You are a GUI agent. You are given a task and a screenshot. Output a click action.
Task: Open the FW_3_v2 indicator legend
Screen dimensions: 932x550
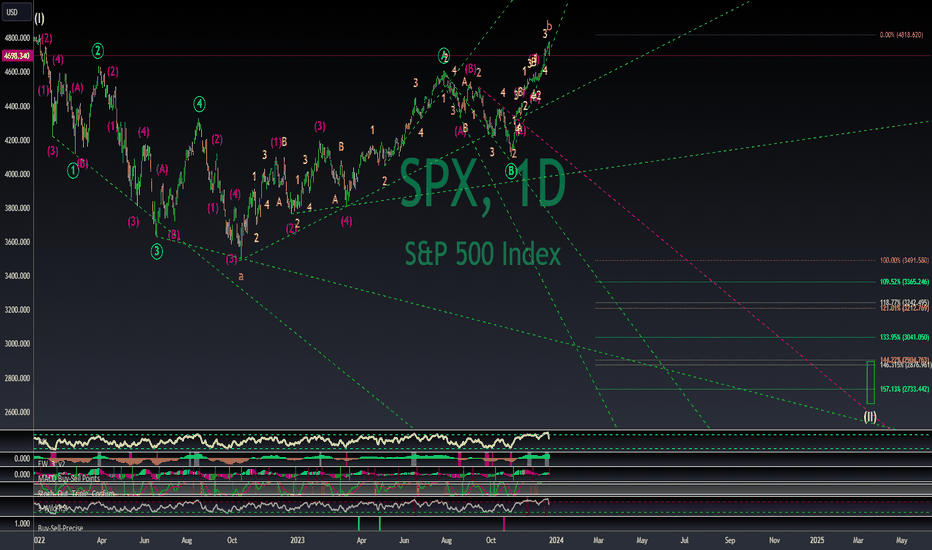pyautogui.click(x=51, y=464)
